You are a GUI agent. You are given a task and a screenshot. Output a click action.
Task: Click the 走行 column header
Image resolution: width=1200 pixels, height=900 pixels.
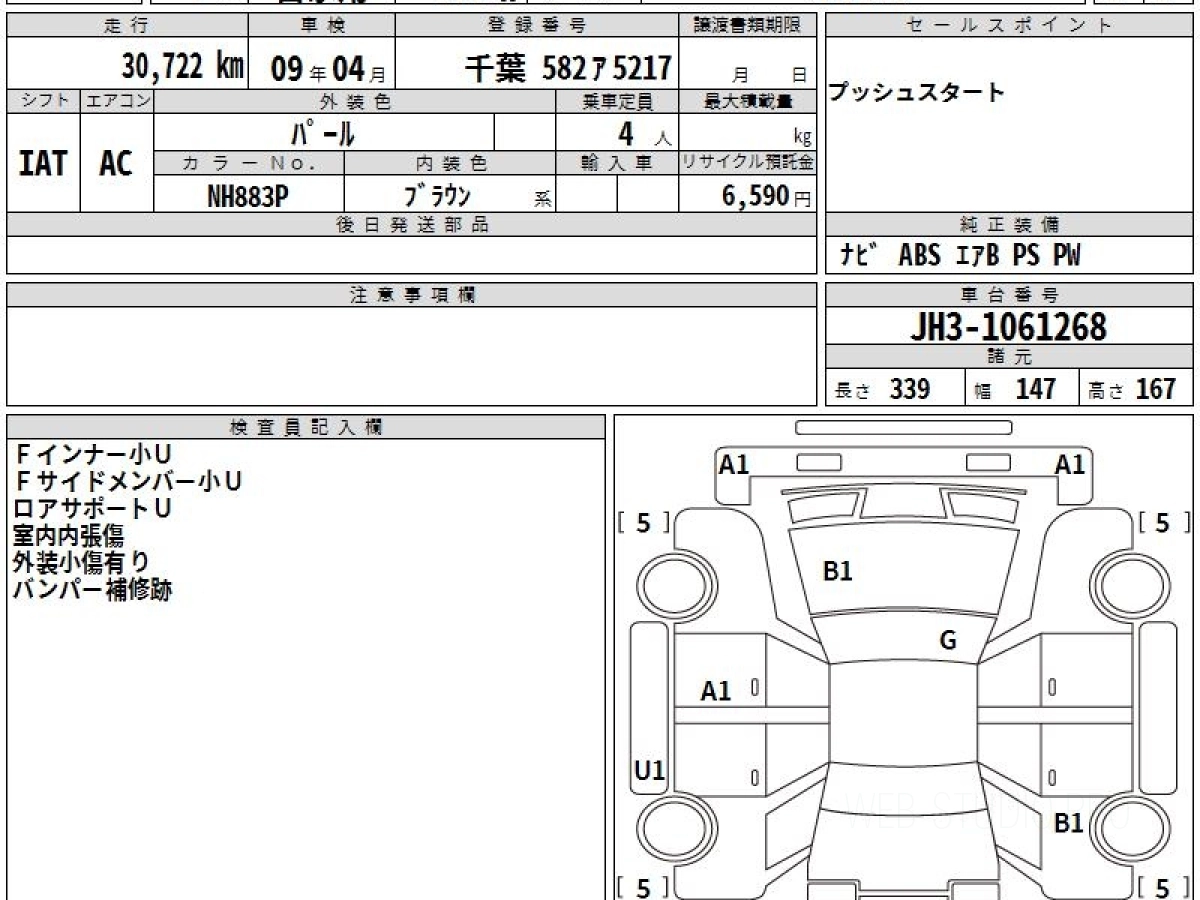127,26
